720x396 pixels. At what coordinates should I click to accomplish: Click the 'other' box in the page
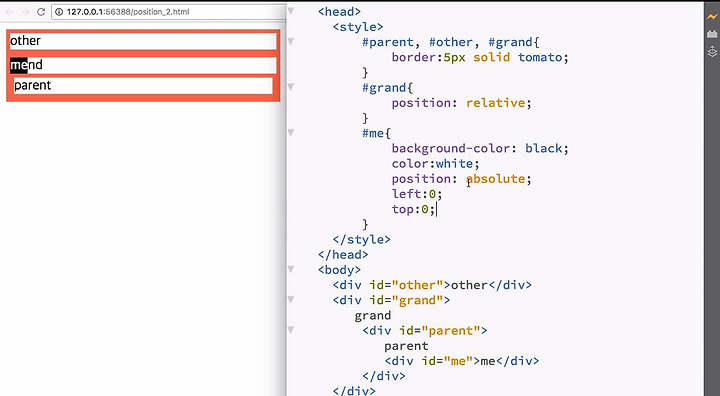(x=143, y=41)
